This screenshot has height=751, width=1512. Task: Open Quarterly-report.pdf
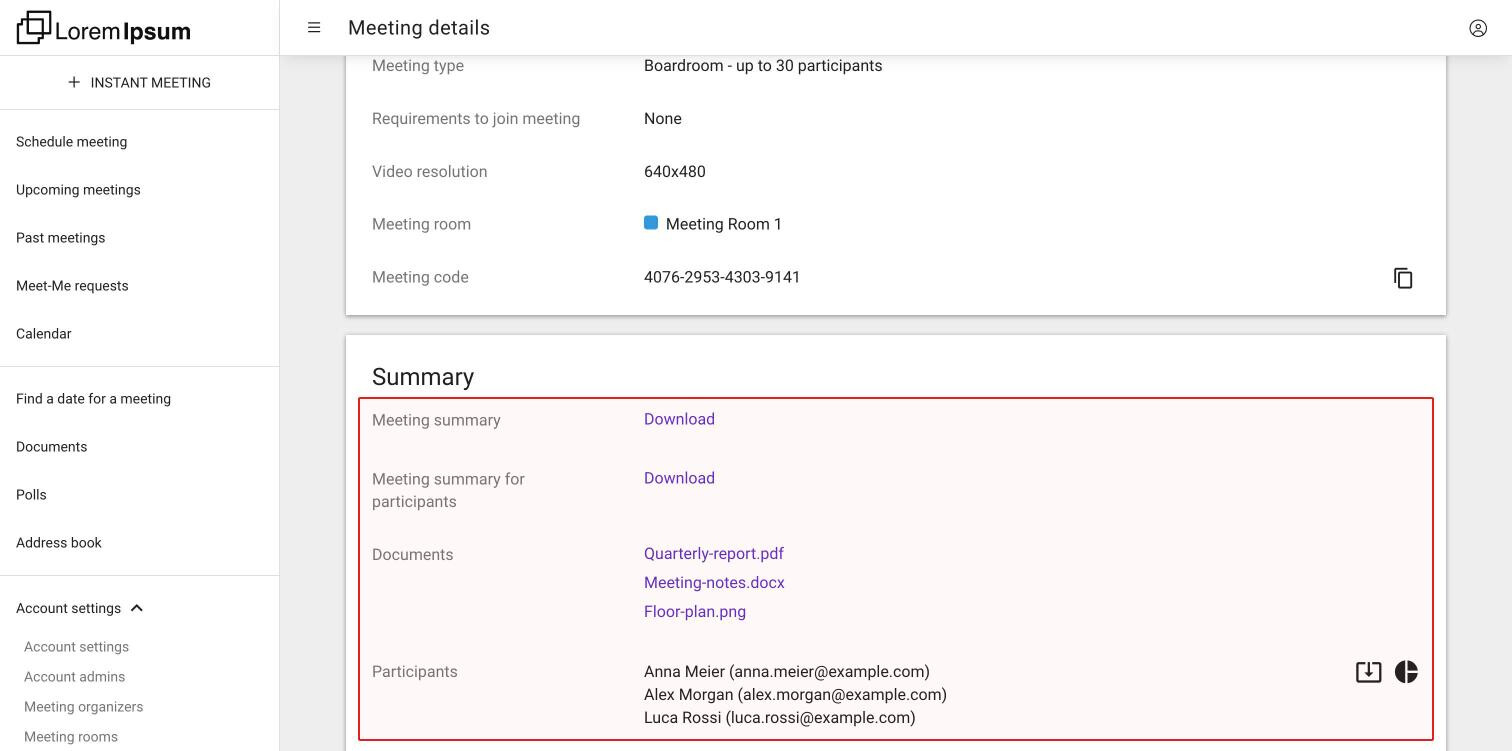coord(714,554)
